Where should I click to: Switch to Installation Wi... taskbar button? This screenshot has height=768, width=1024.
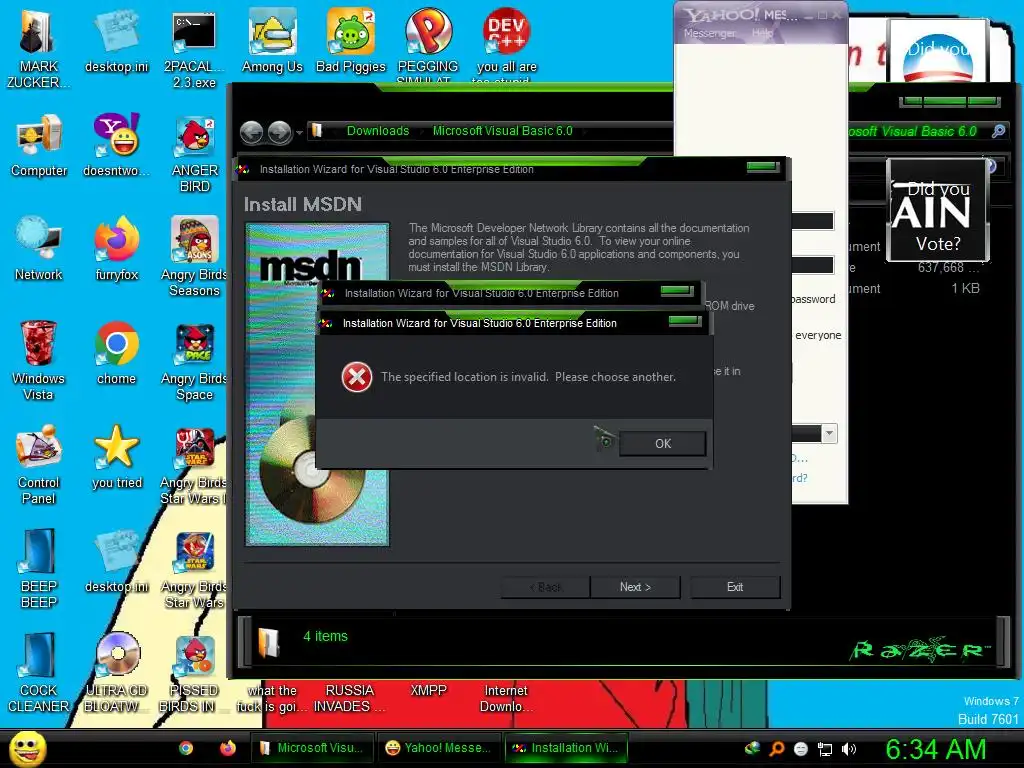pyautogui.click(x=566, y=748)
